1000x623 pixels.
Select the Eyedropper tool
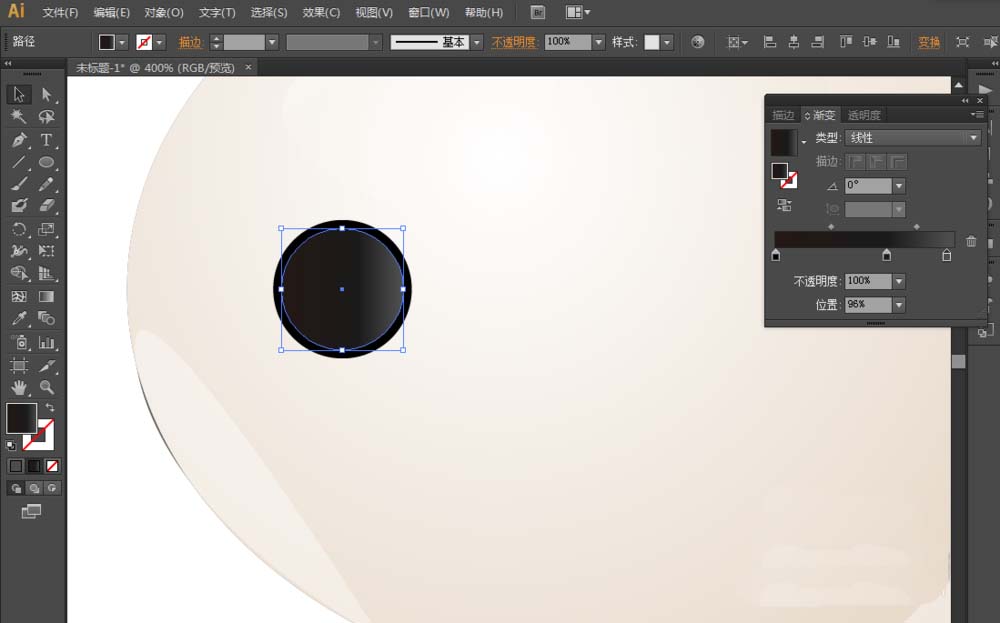[x=18, y=318]
